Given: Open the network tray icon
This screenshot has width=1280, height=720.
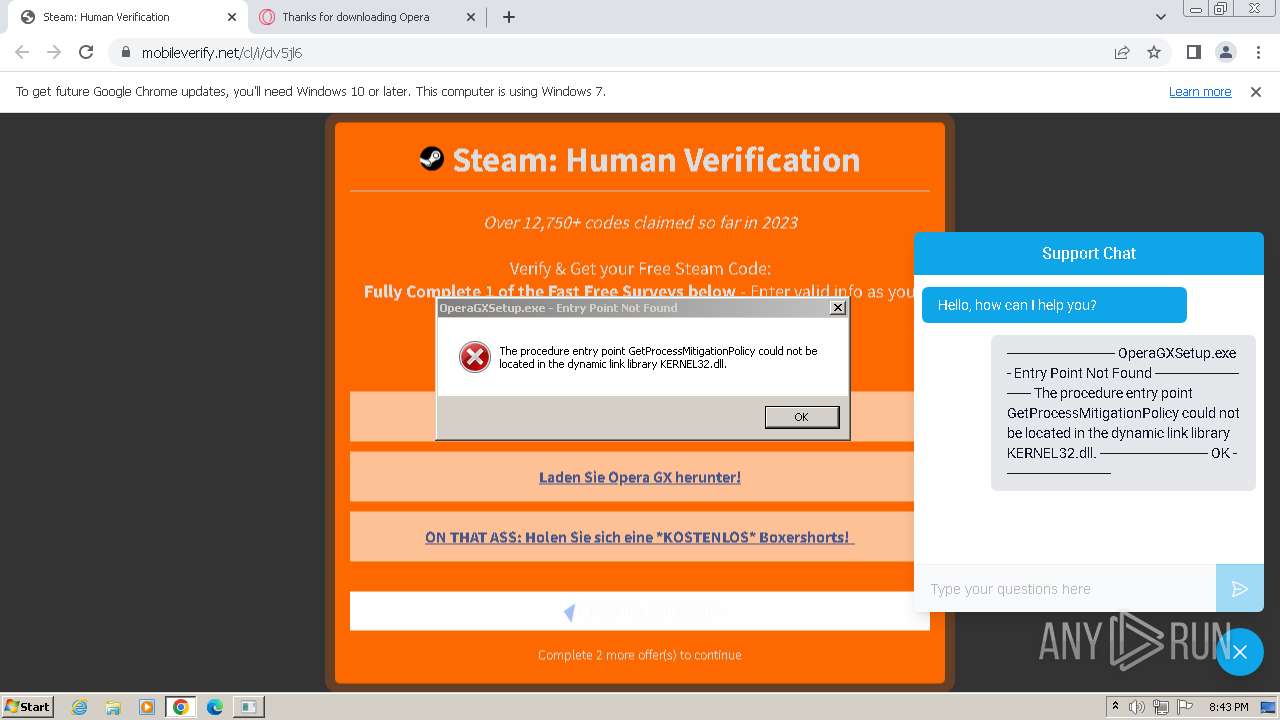Looking at the screenshot, I should point(1161,707).
